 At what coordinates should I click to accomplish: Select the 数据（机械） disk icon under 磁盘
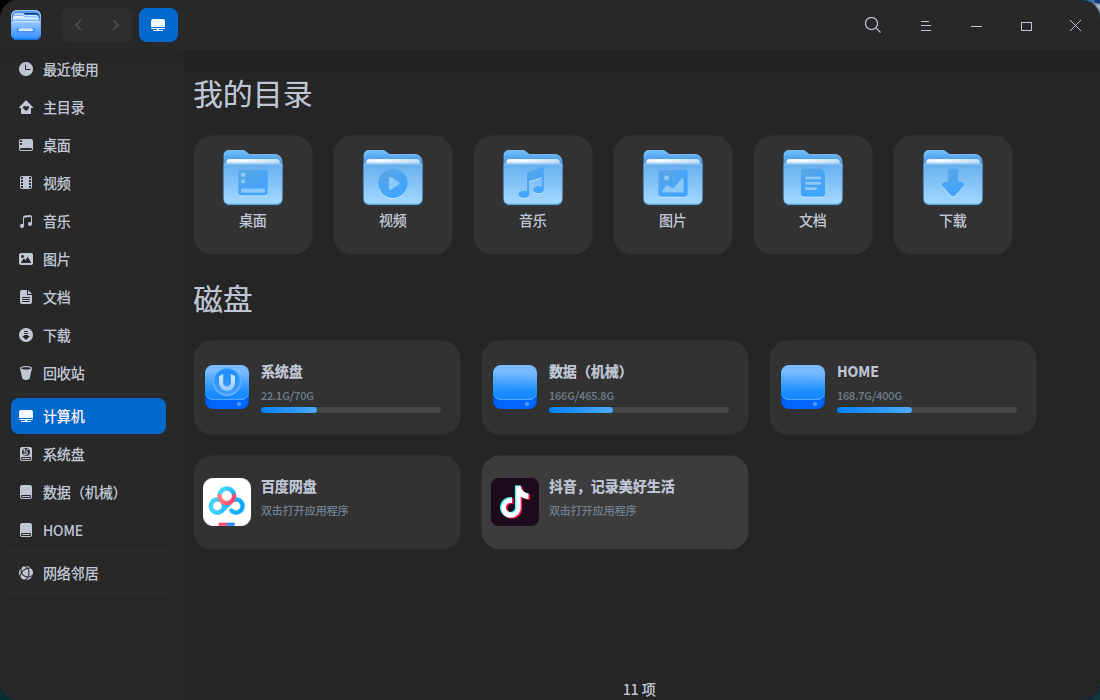click(x=515, y=386)
